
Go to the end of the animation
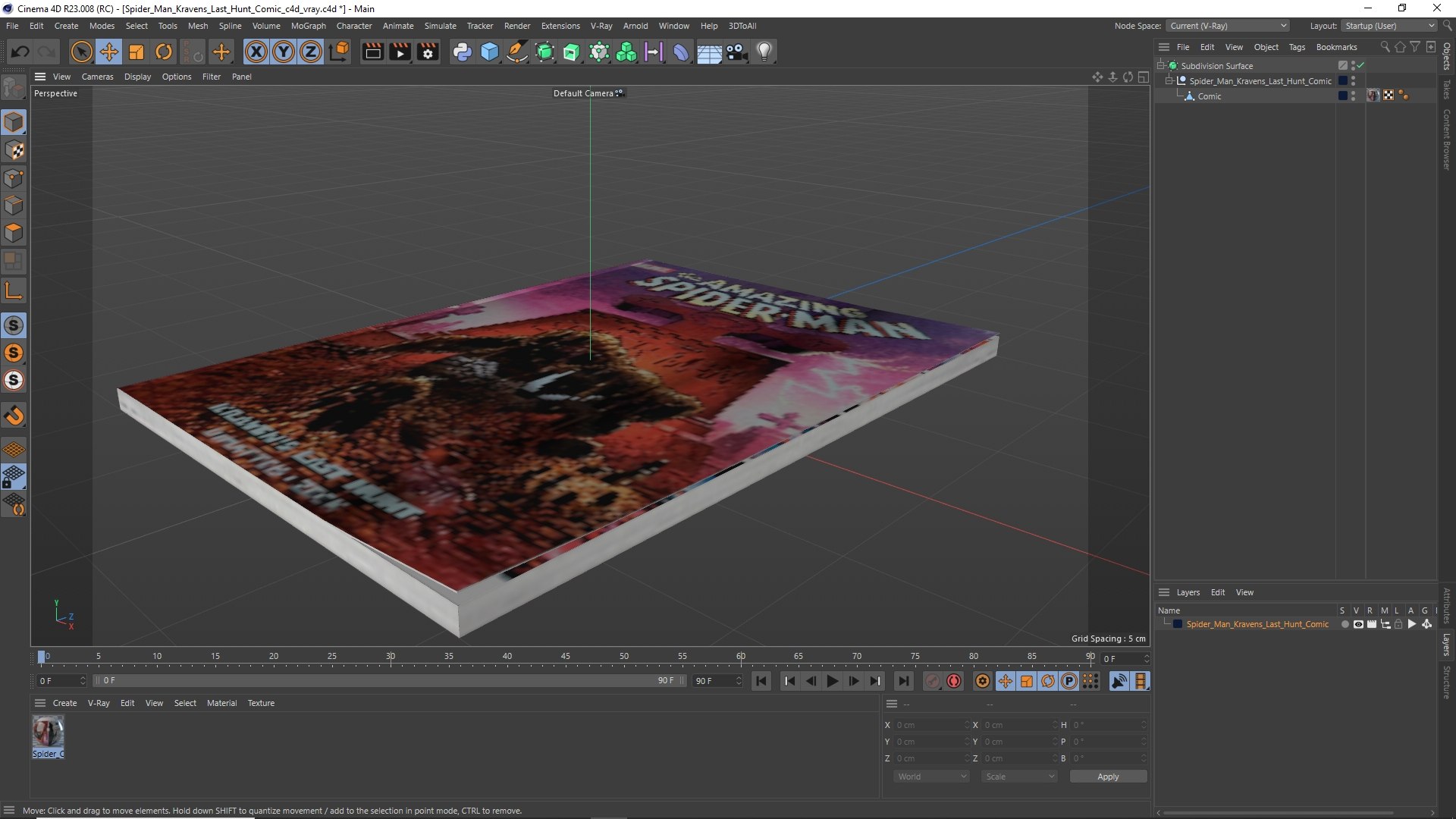pyautogui.click(x=902, y=681)
